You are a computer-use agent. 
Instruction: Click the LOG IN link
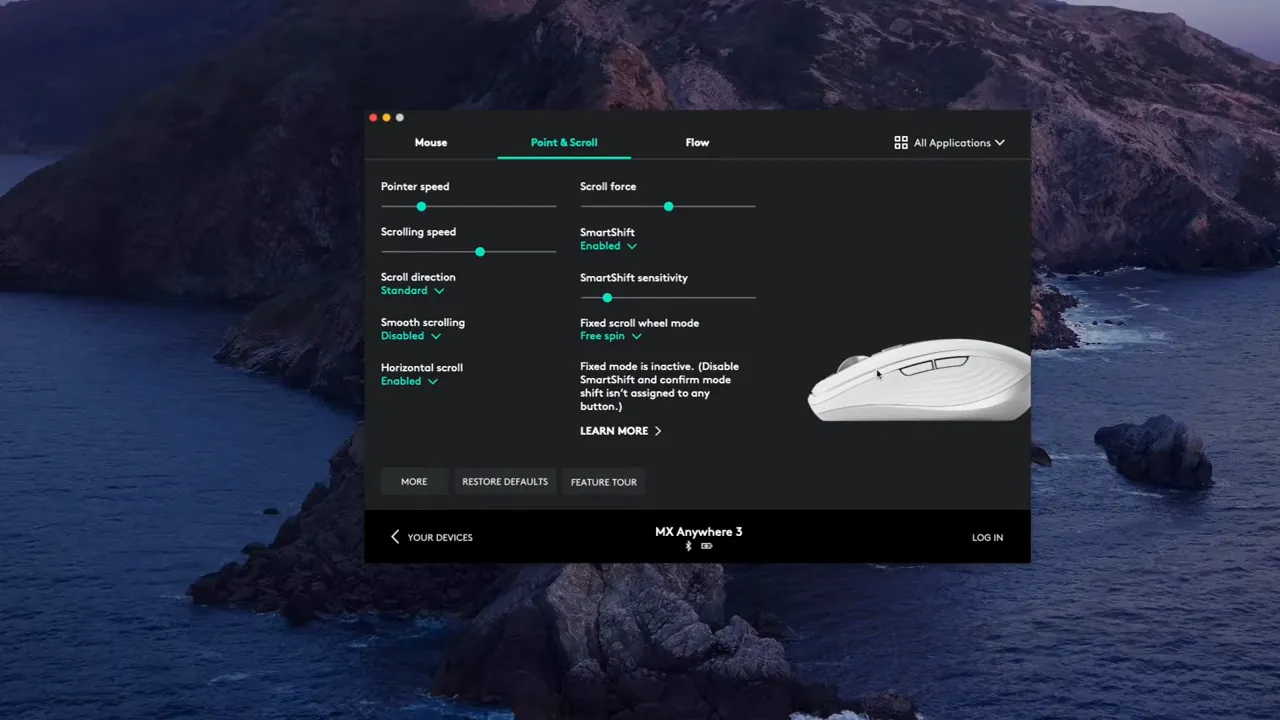point(987,538)
